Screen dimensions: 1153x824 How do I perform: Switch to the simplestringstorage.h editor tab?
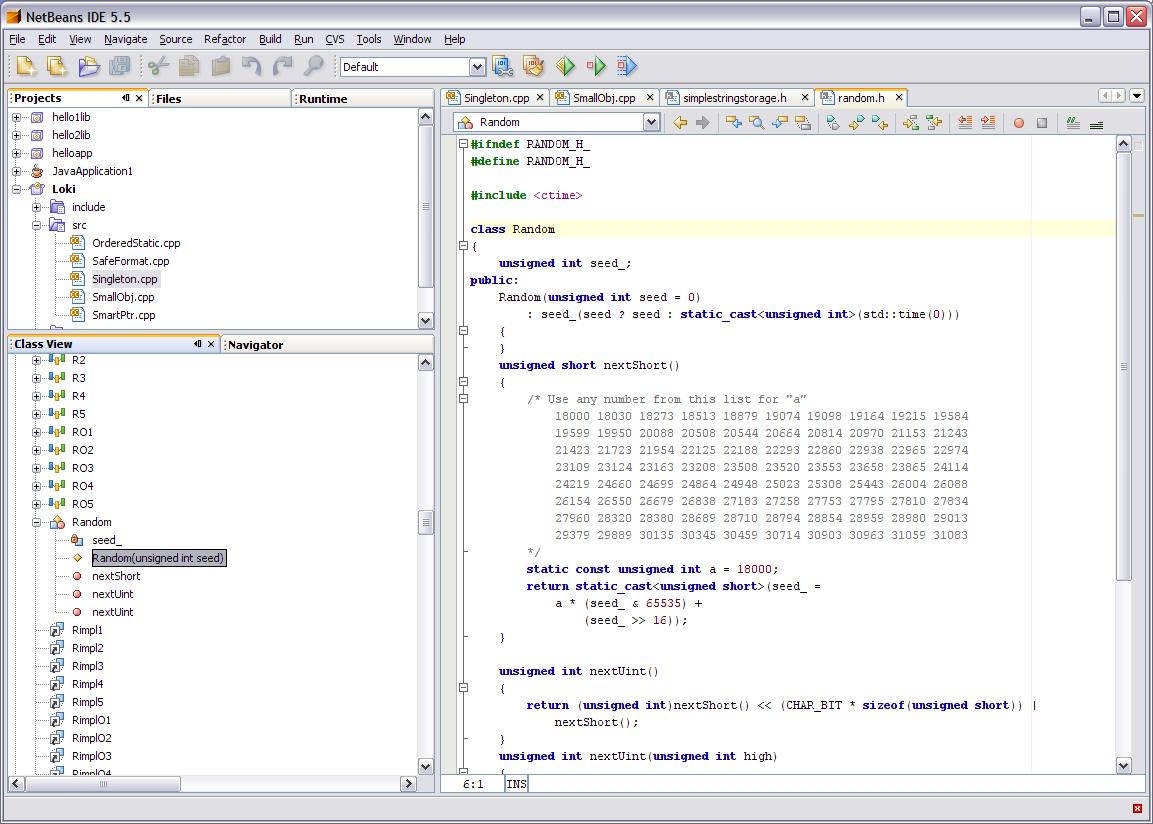735,98
